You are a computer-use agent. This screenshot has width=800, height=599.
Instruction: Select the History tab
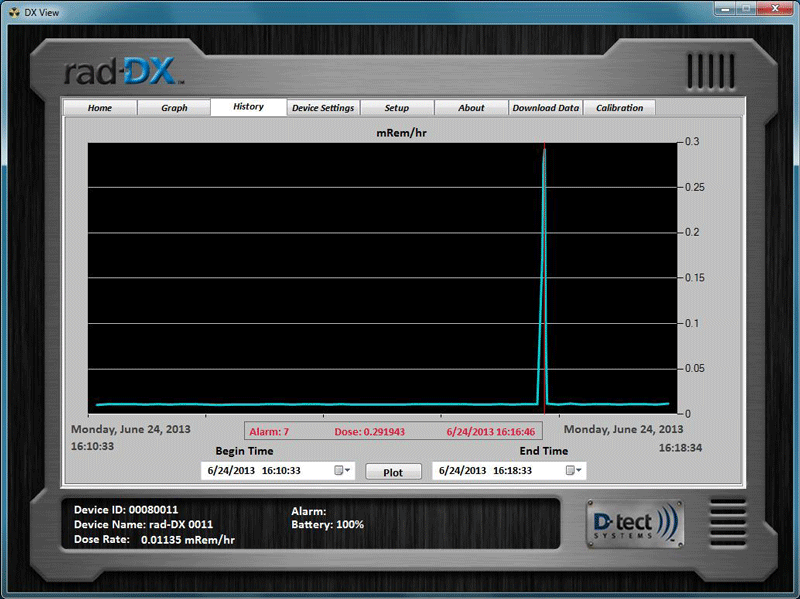[x=248, y=107]
